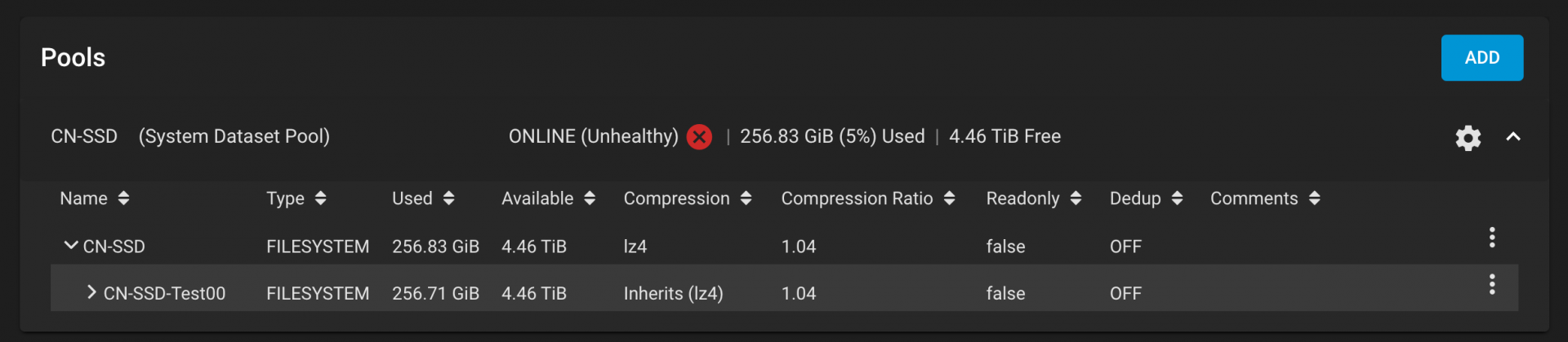Open three-dot menu for CN-SSD-Test00 dataset
This screenshot has width=1568, height=342.
[x=1491, y=284]
